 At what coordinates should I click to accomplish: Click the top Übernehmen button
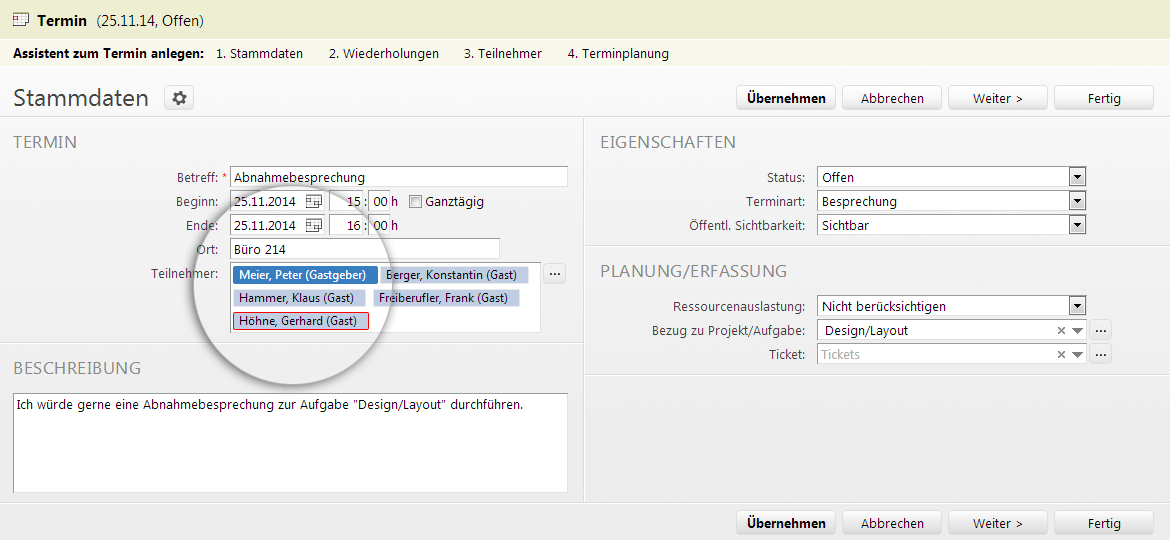786,98
